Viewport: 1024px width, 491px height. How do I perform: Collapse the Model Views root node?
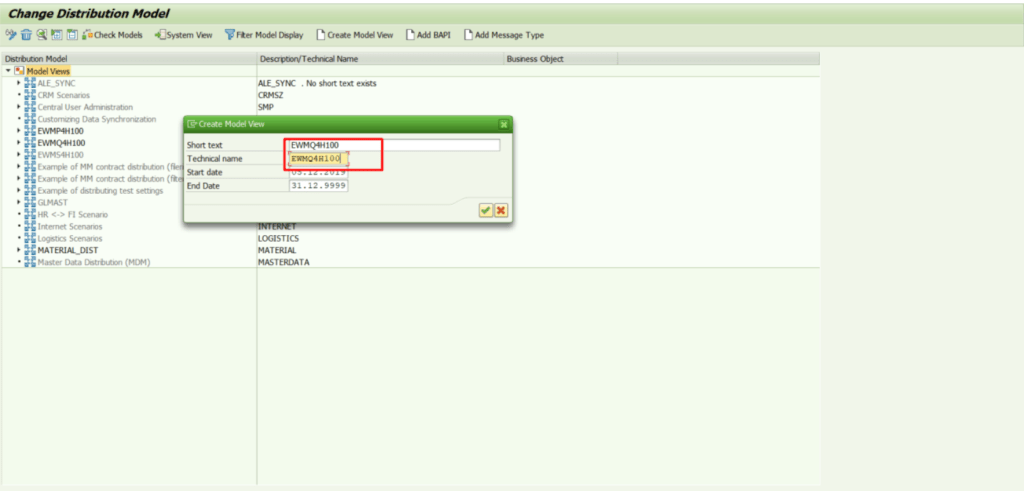(x=8, y=71)
